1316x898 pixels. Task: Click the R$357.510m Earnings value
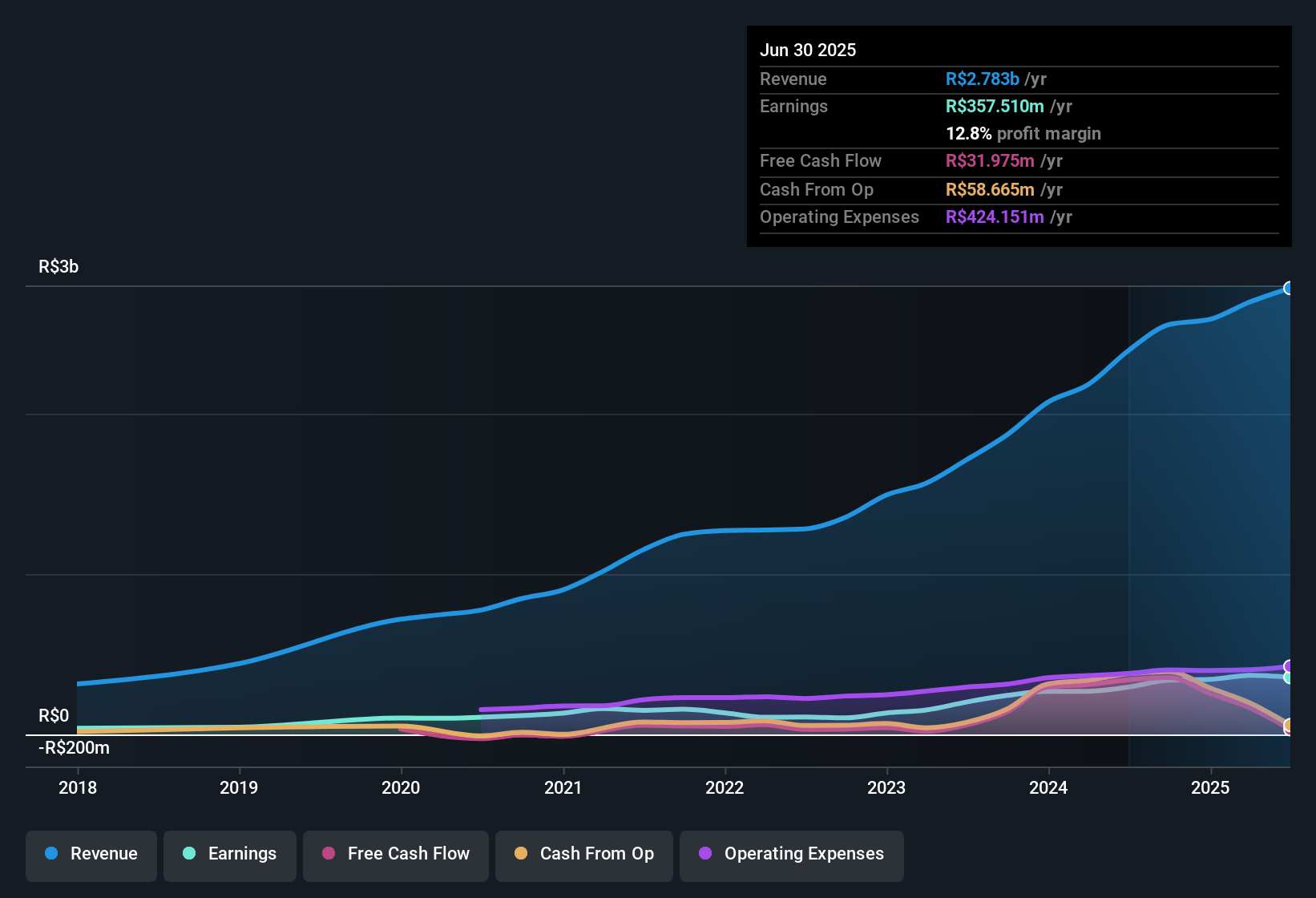(x=995, y=106)
